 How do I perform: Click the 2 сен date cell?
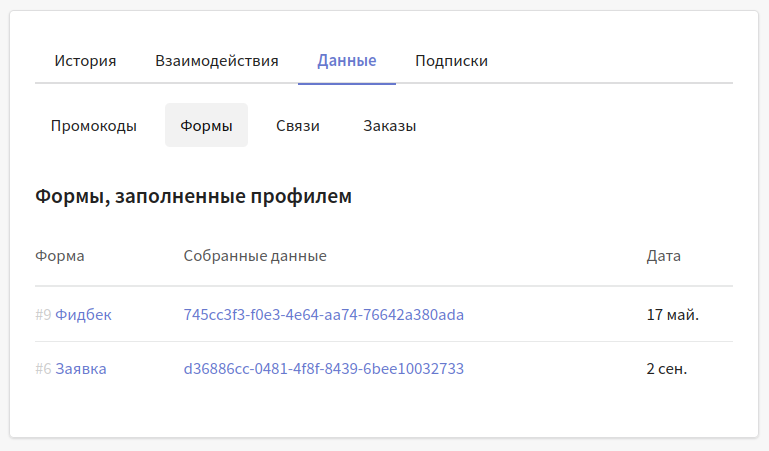(667, 369)
